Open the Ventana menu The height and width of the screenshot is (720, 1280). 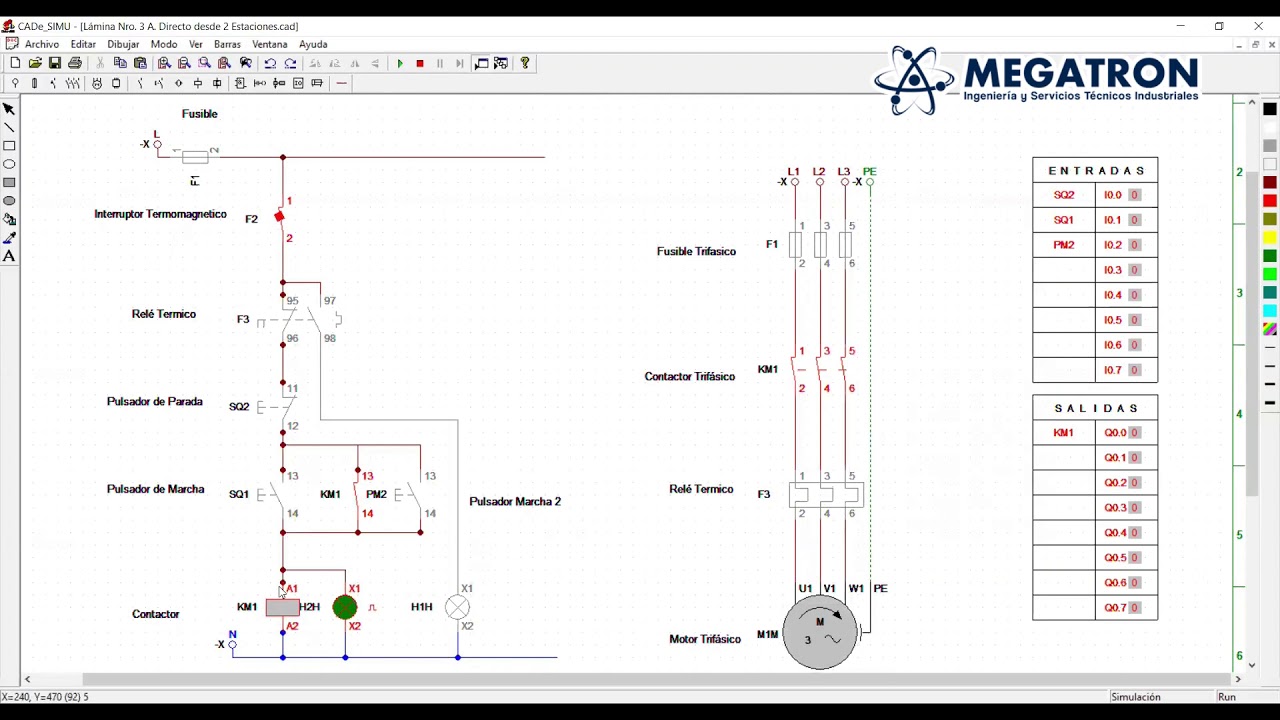pos(270,44)
